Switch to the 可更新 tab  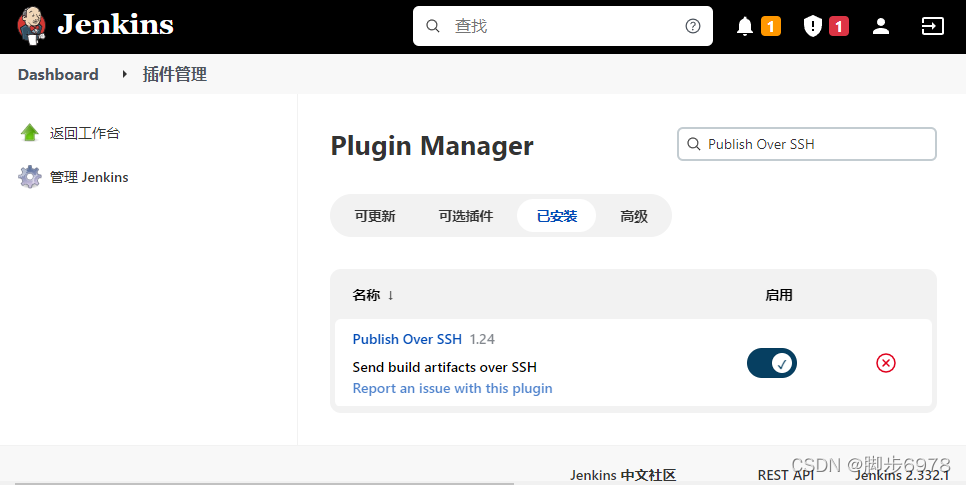(375, 216)
